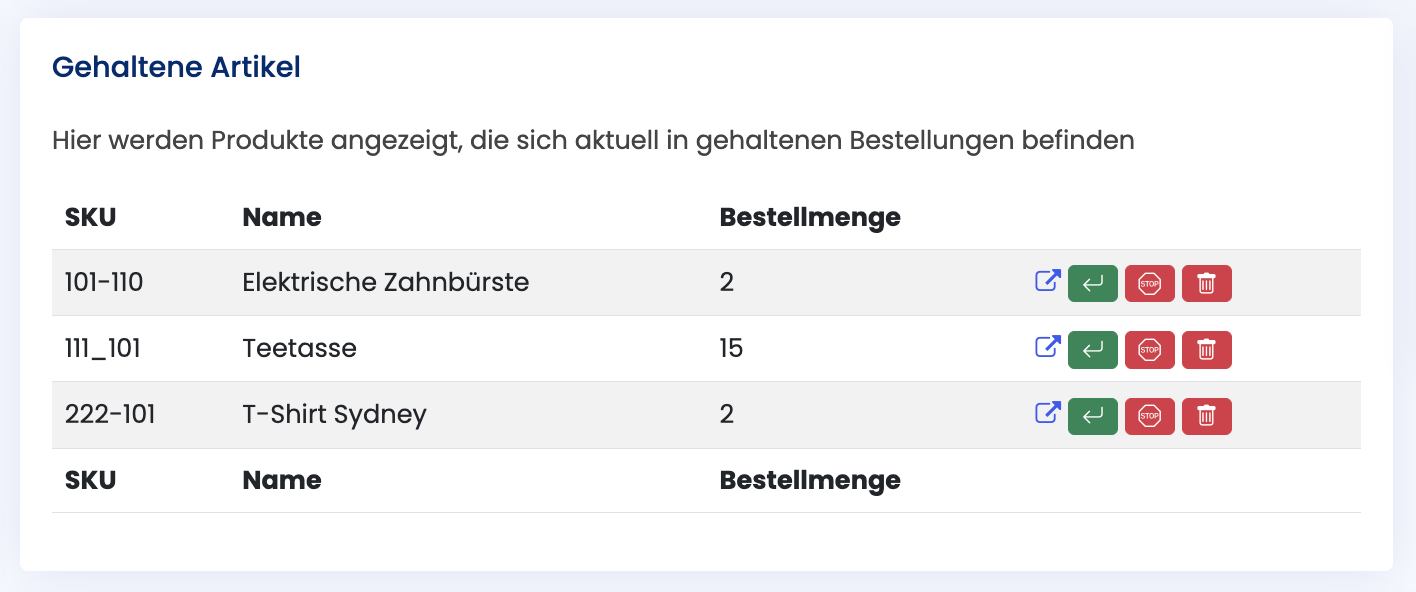The height and width of the screenshot is (592, 1416).
Task: Select SKU 101-110 cell
Action: coord(104,283)
